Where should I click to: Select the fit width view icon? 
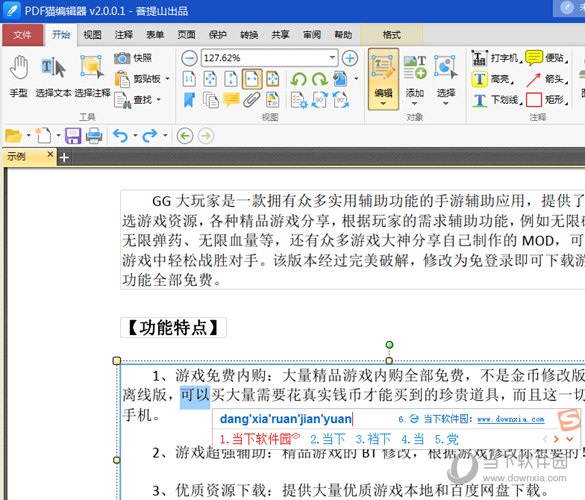pyautogui.click(x=251, y=79)
